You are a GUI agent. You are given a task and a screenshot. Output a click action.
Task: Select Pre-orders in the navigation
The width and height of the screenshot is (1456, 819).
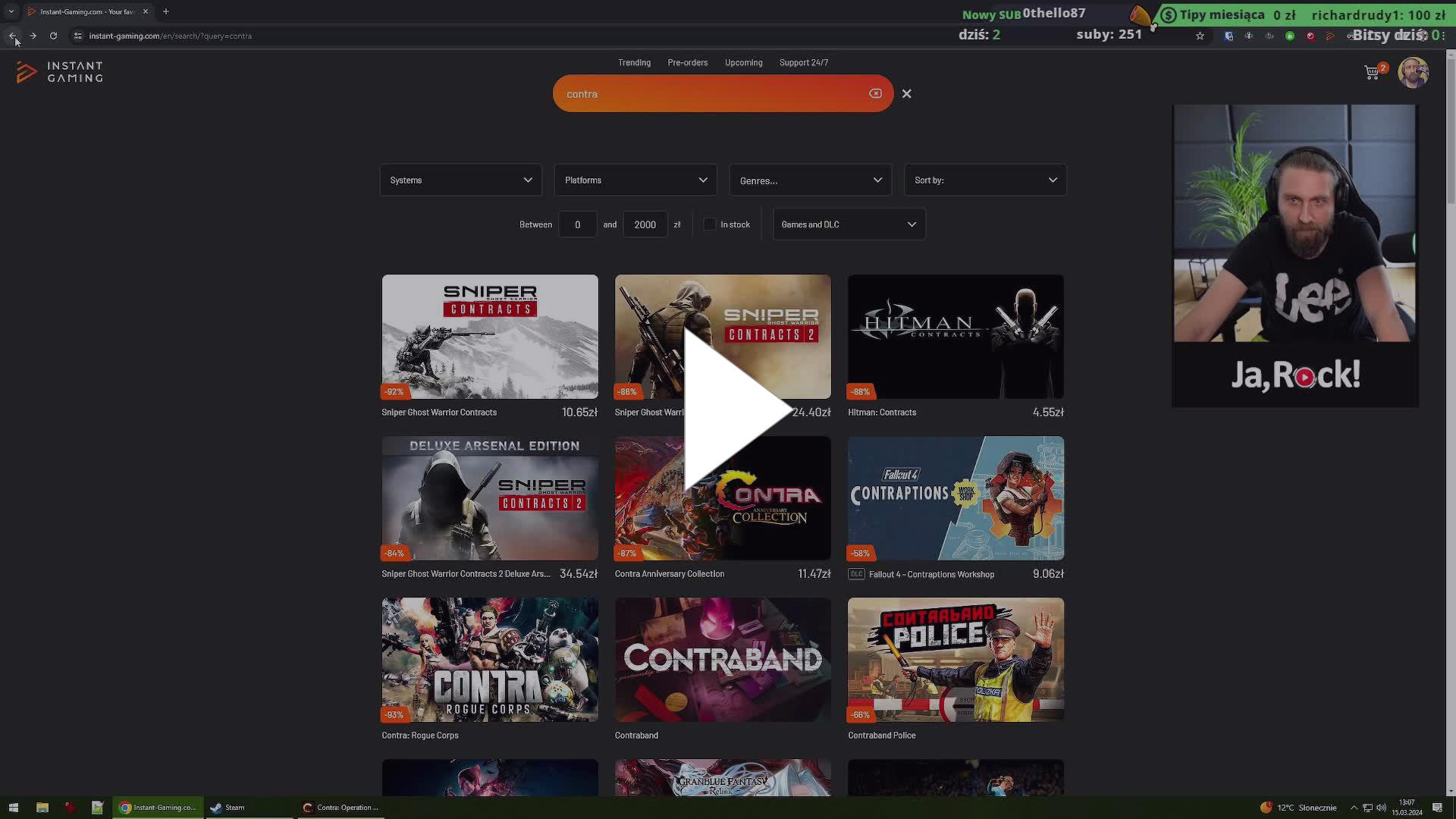(x=687, y=62)
